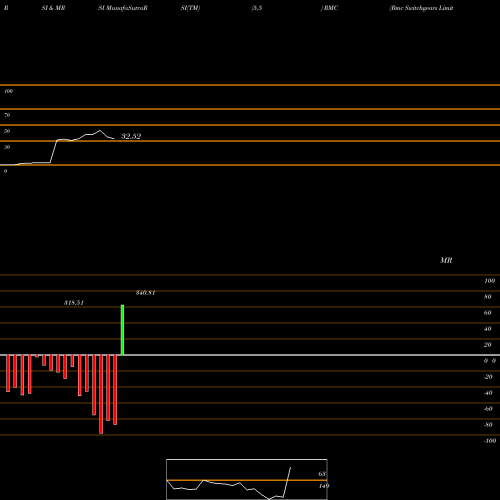Click the 149 label in mini chart
The height and width of the screenshot is (500, 500).
pyautogui.click(x=324, y=486)
